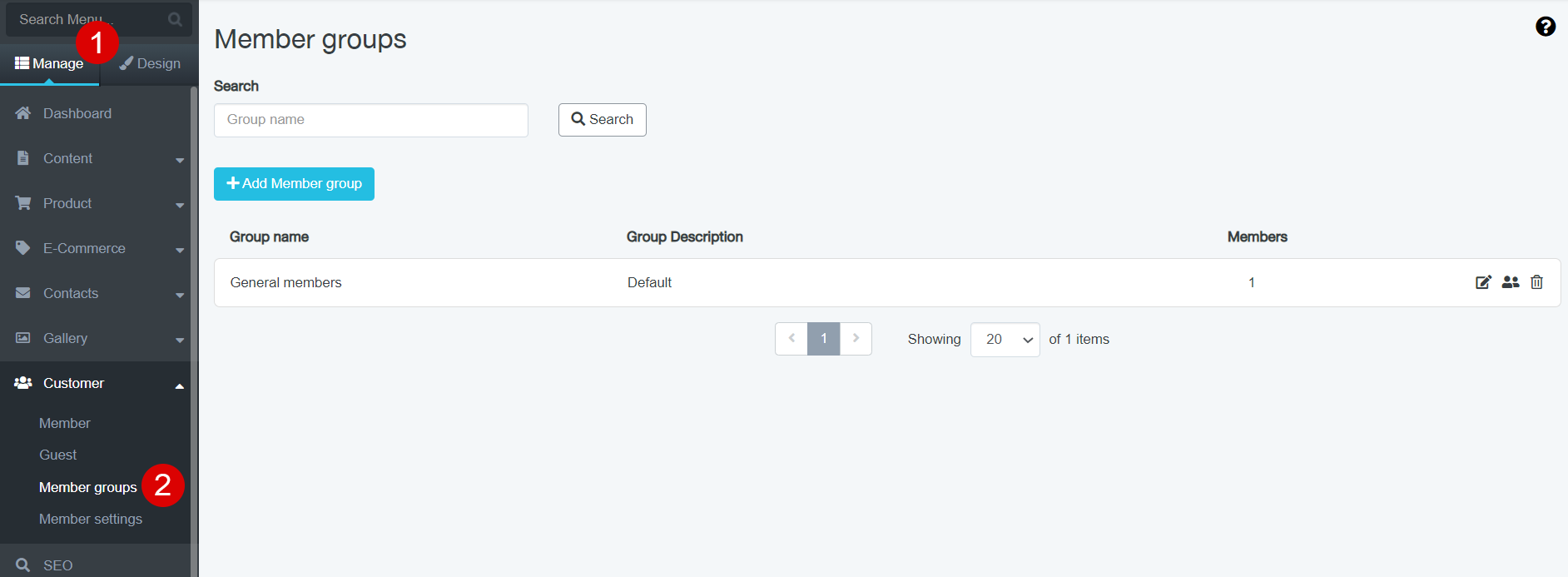Image resolution: width=1568 pixels, height=577 pixels.
Task: Collapse the Customer menu arrow
Action: pyautogui.click(x=180, y=385)
